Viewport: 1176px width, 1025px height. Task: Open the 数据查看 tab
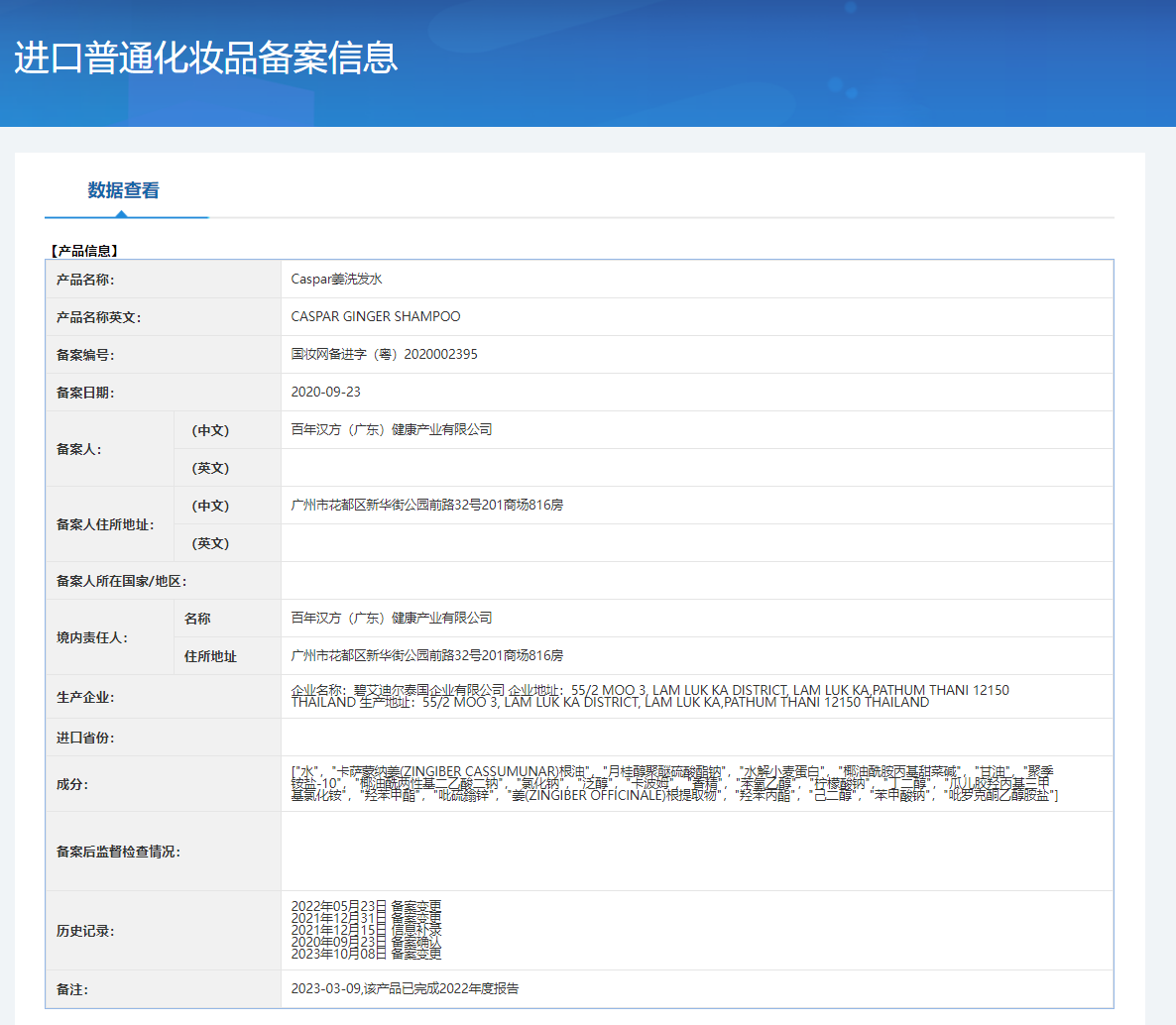(x=123, y=190)
